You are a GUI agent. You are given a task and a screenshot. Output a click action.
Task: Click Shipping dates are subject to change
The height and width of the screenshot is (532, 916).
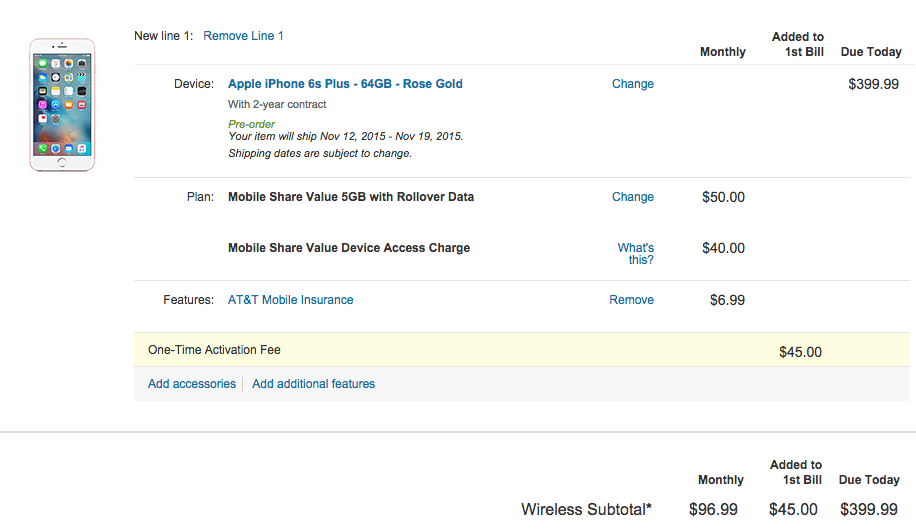point(320,153)
